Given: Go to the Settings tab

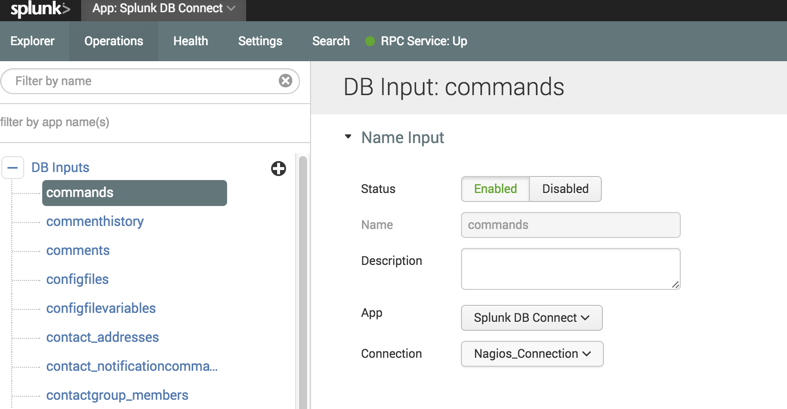Looking at the screenshot, I should (260, 41).
